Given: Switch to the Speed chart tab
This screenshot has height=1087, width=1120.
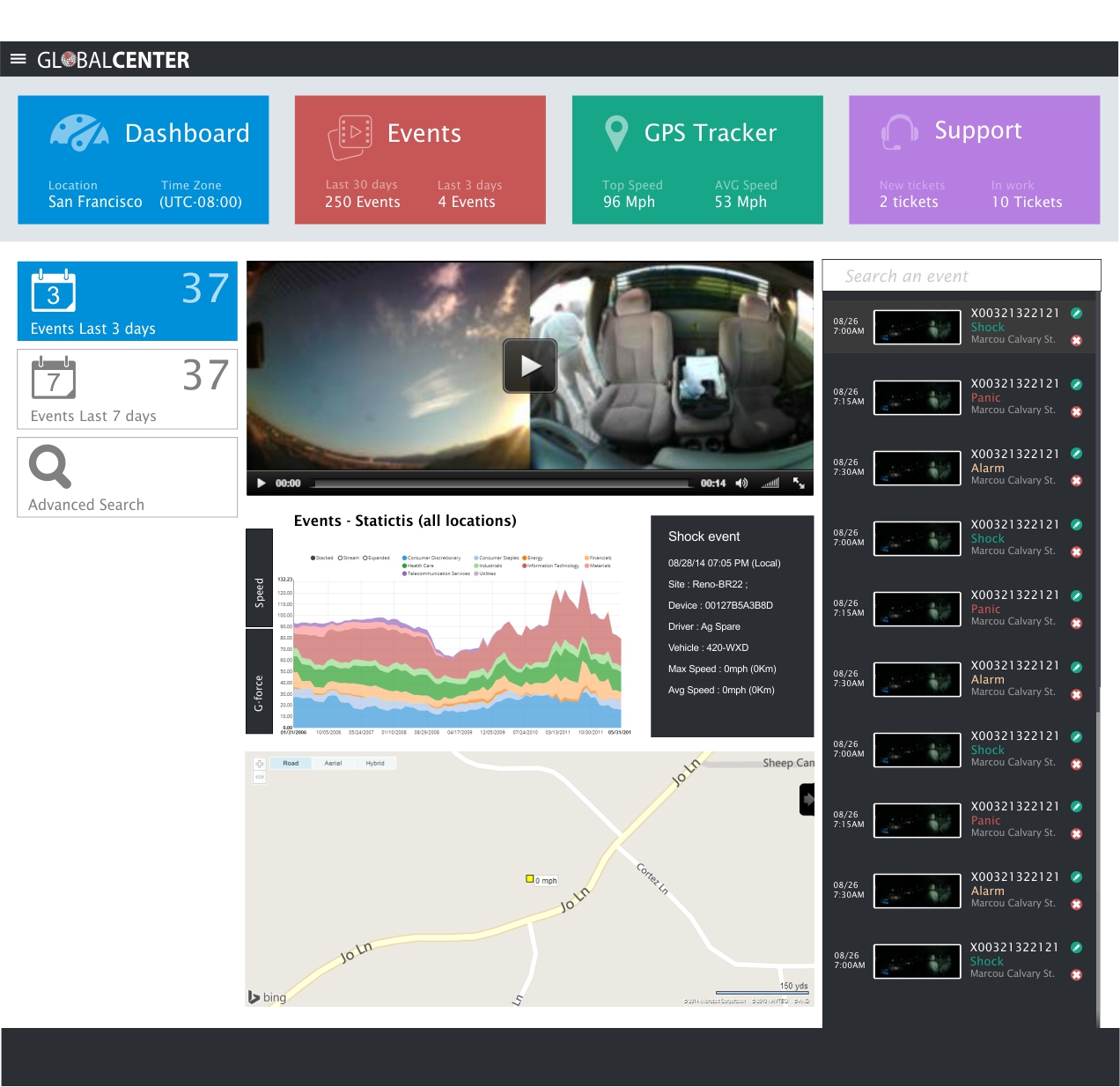Looking at the screenshot, I should click(x=259, y=578).
